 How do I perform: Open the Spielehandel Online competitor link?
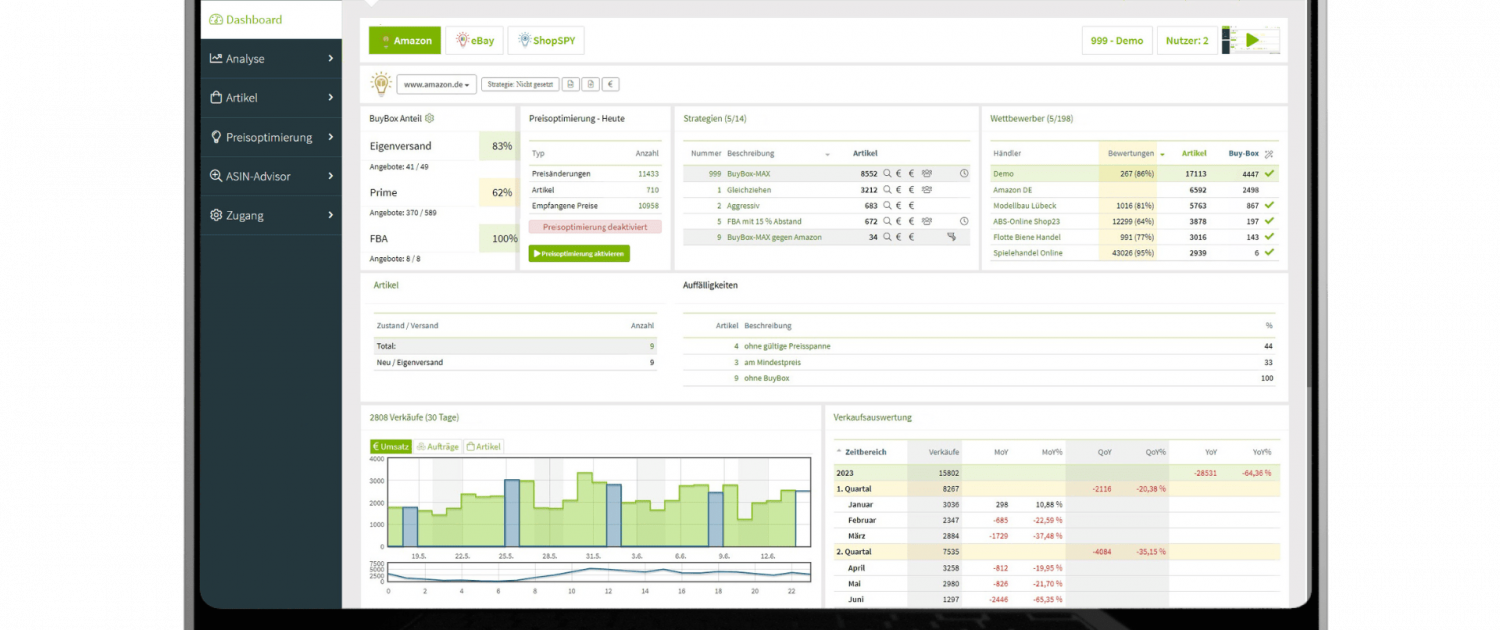1028,253
